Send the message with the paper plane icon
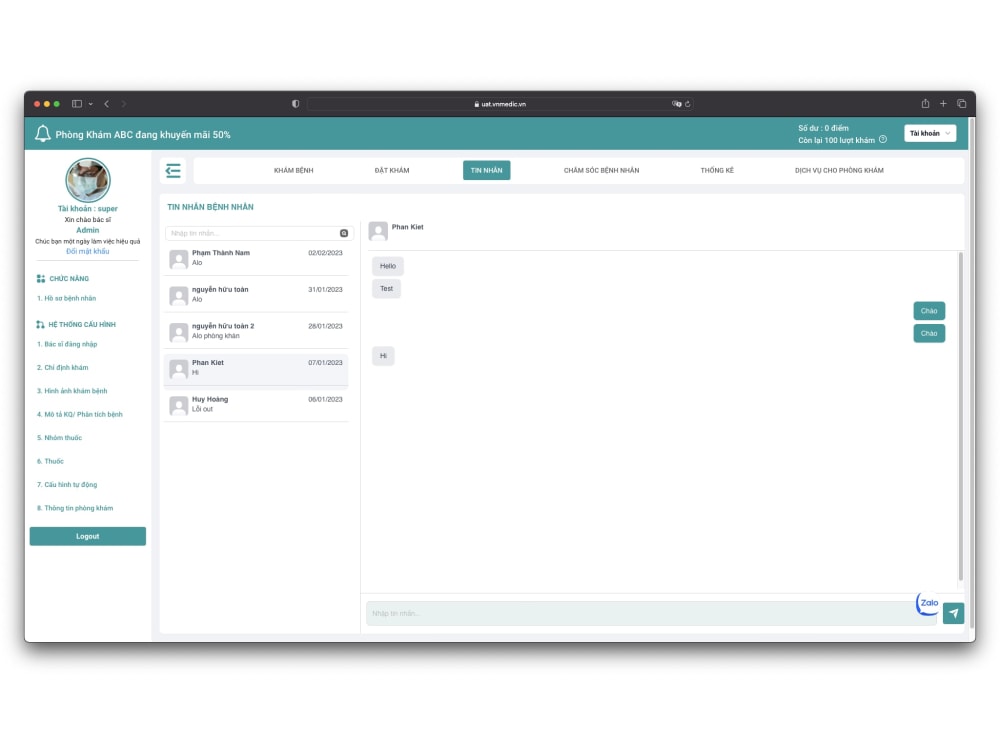 tap(953, 614)
